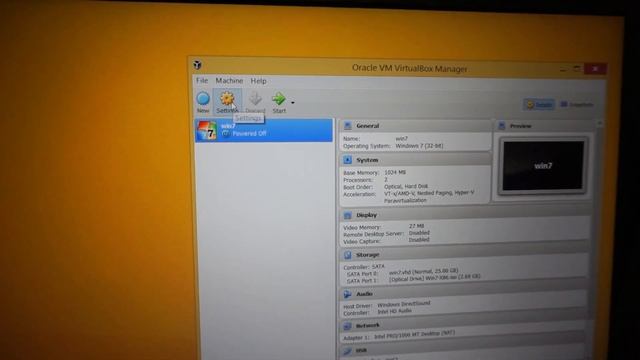Open the System section header link
640x360 pixels.
pos(367,160)
